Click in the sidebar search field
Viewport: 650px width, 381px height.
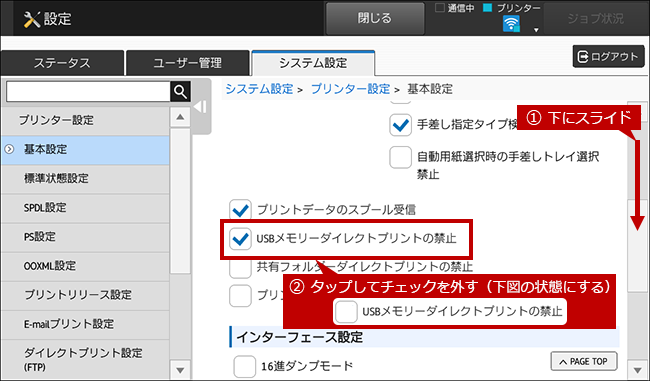tap(88, 91)
